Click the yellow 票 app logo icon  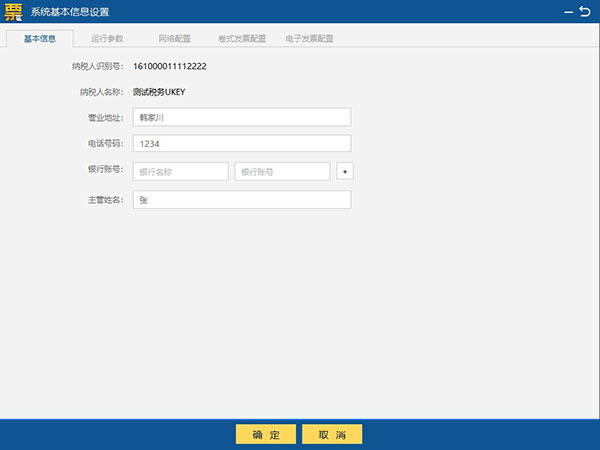tap(13, 12)
